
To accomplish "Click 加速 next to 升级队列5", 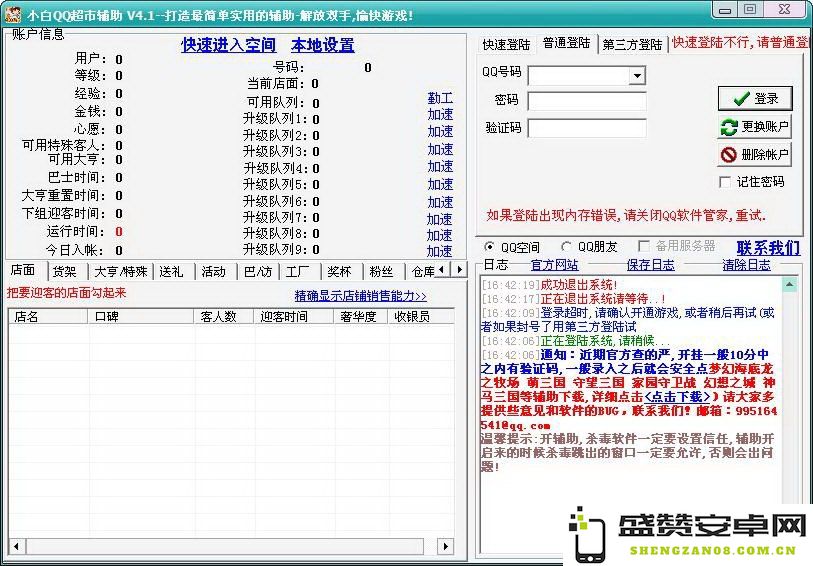I will click(x=440, y=184).
